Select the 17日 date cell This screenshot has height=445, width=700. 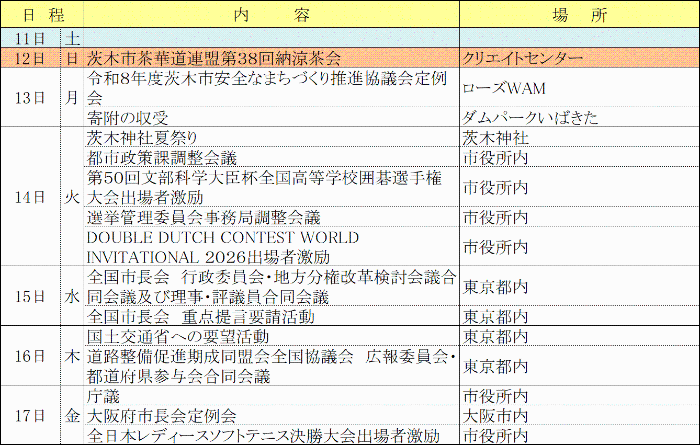click(30, 415)
